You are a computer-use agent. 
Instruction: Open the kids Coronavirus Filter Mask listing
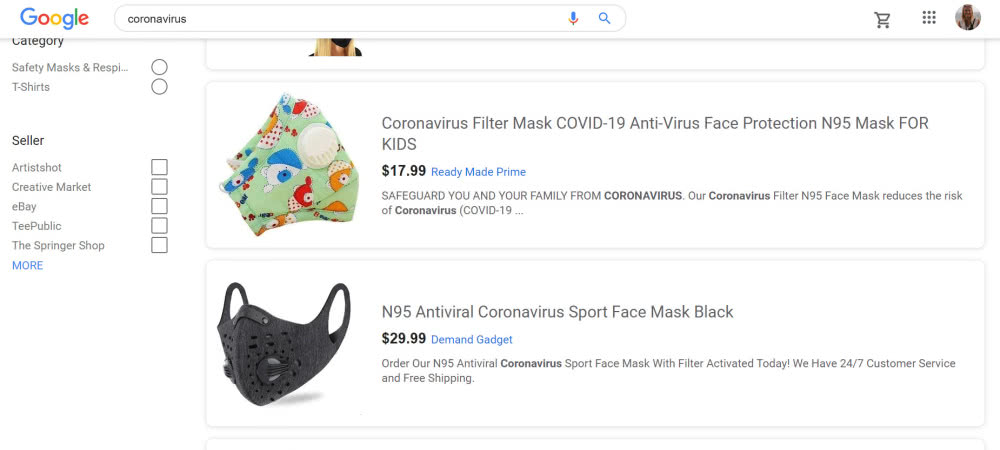point(655,133)
